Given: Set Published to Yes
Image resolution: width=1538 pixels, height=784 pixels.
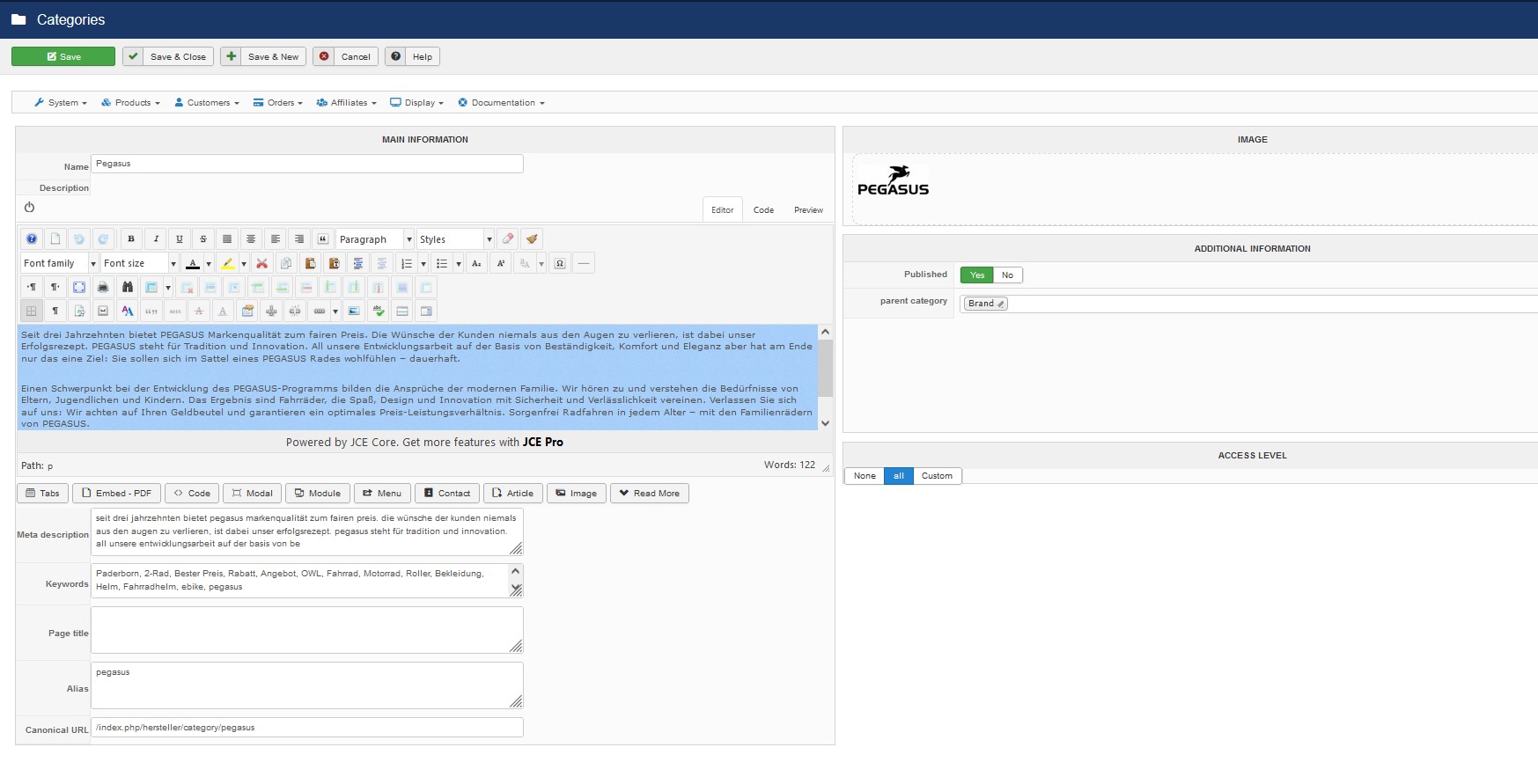Looking at the screenshot, I should (x=977, y=275).
